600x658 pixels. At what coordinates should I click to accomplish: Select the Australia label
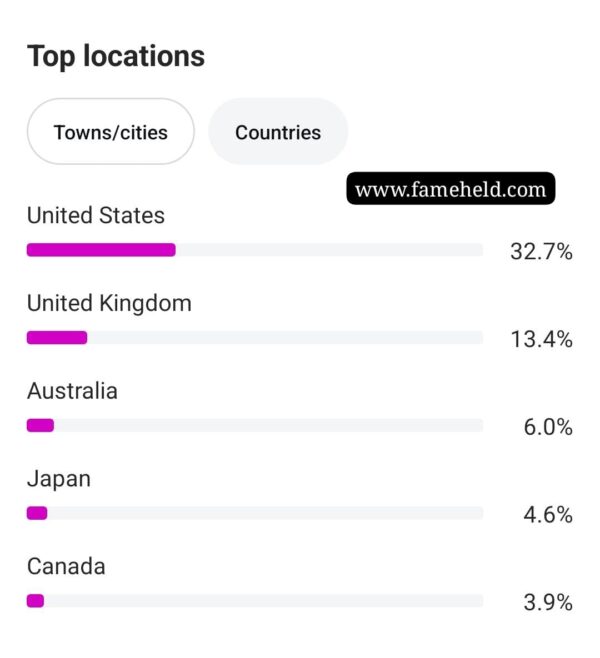click(72, 391)
